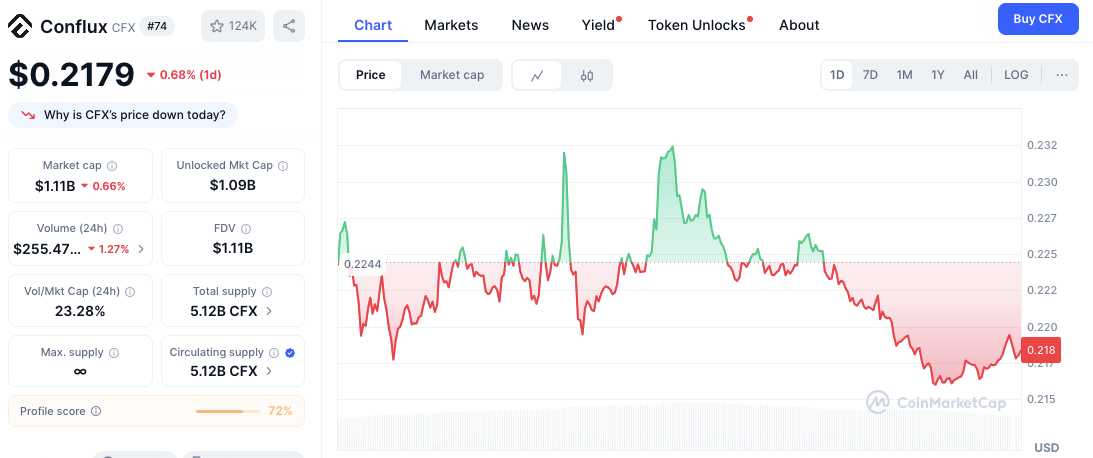This screenshot has height=458, width=1093.
Task: Click the Market cap info icon
Action: point(112,165)
